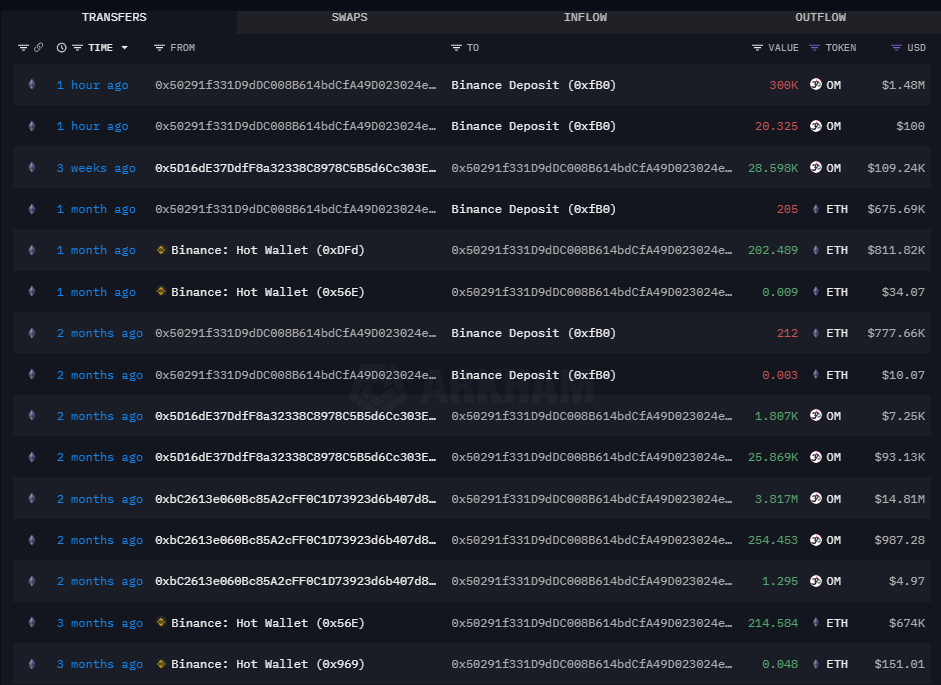Select the OUTFLOW tab
The width and height of the screenshot is (941, 685).
pos(820,17)
